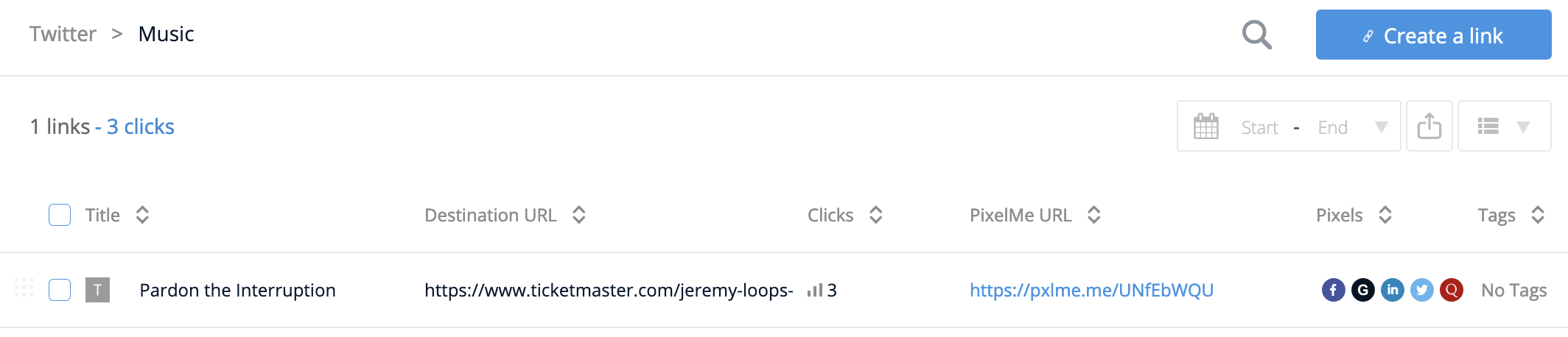1568x337 pixels.
Task: Check the Pardon the Interruption row checkbox
Action: (x=60, y=290)
